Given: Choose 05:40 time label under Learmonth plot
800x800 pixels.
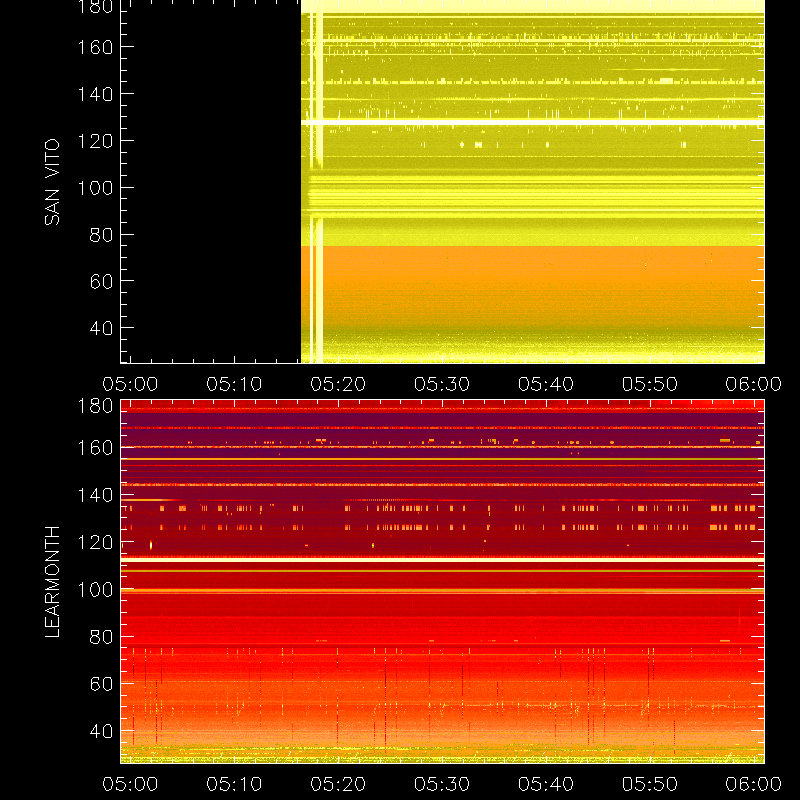Looking at the screenshot, I should [x=546, y=784].
